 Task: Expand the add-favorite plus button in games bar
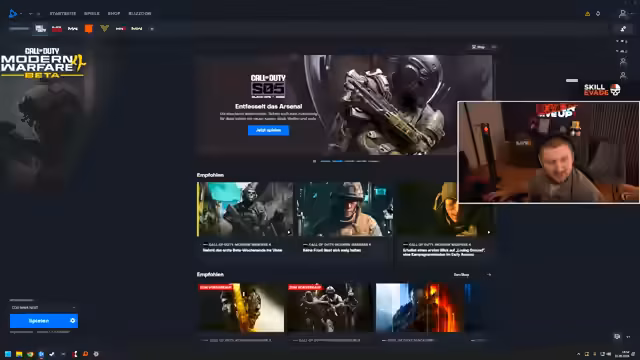pos(152,29)
